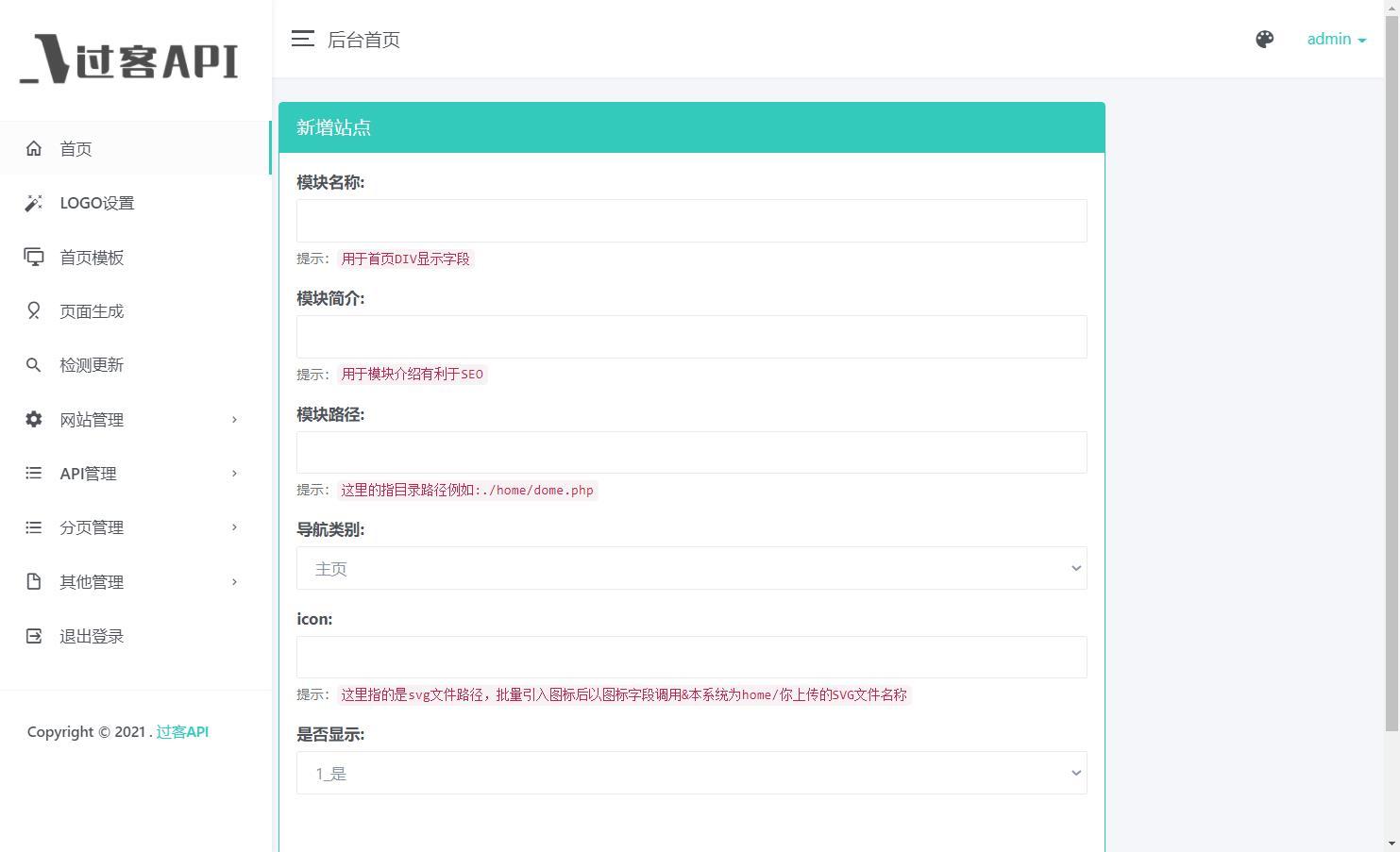This screenshot has height=852, width=1400.
Task: Open the theme palette icon
Action: 1264,39
